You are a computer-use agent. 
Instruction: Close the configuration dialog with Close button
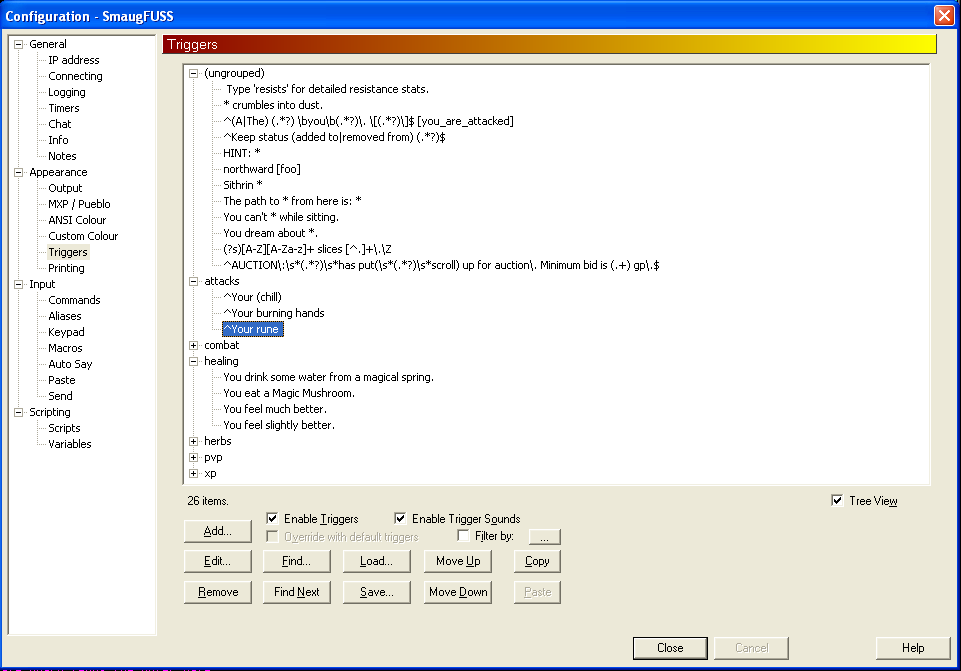point(670,648)
